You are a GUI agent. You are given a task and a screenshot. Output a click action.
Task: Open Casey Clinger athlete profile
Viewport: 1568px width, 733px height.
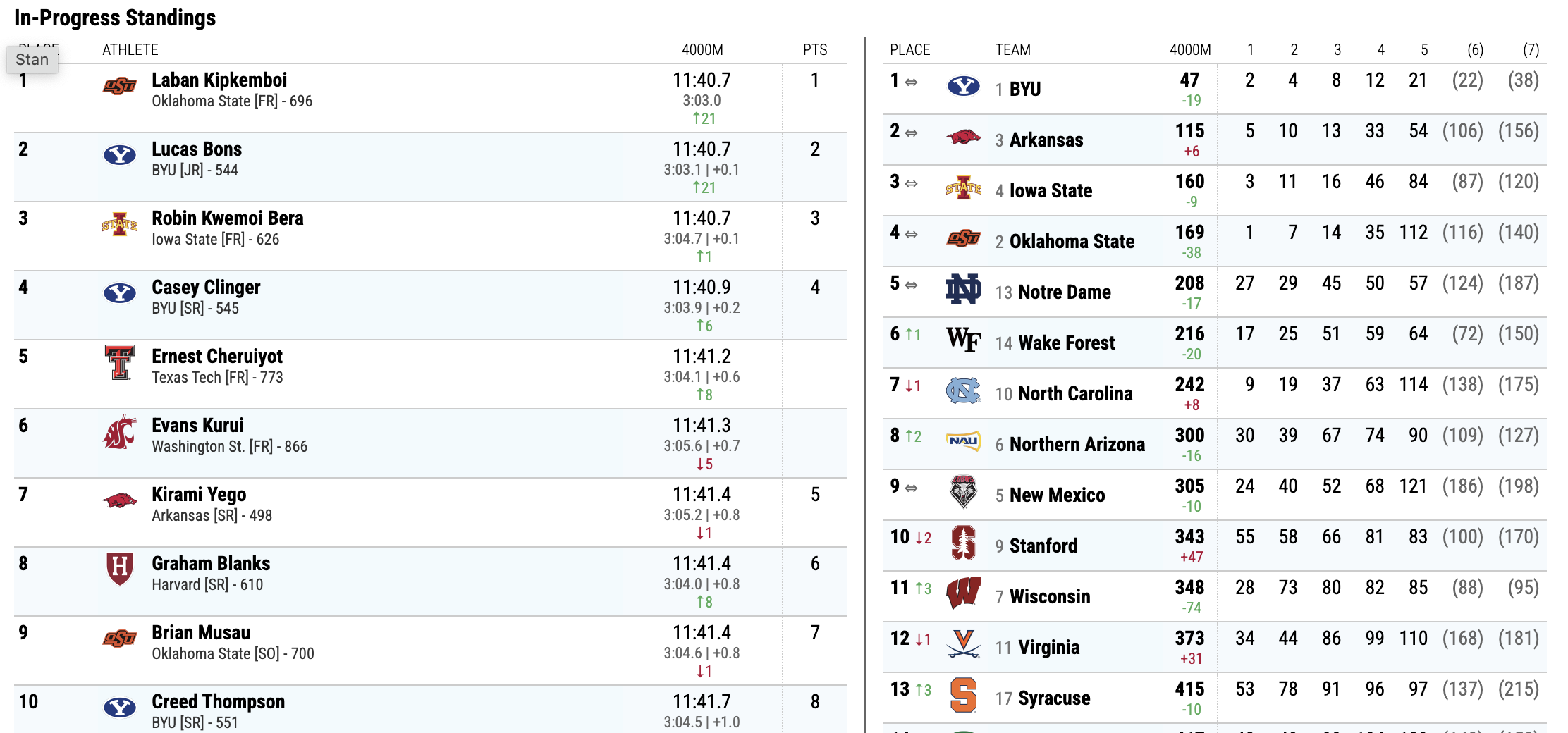coord(206,288)
